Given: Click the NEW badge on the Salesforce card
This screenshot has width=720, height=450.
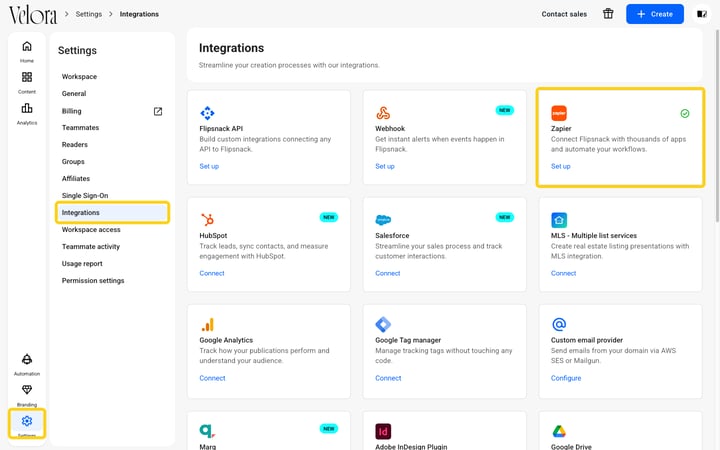Looking at the screenshot, I should click(505, 217).
